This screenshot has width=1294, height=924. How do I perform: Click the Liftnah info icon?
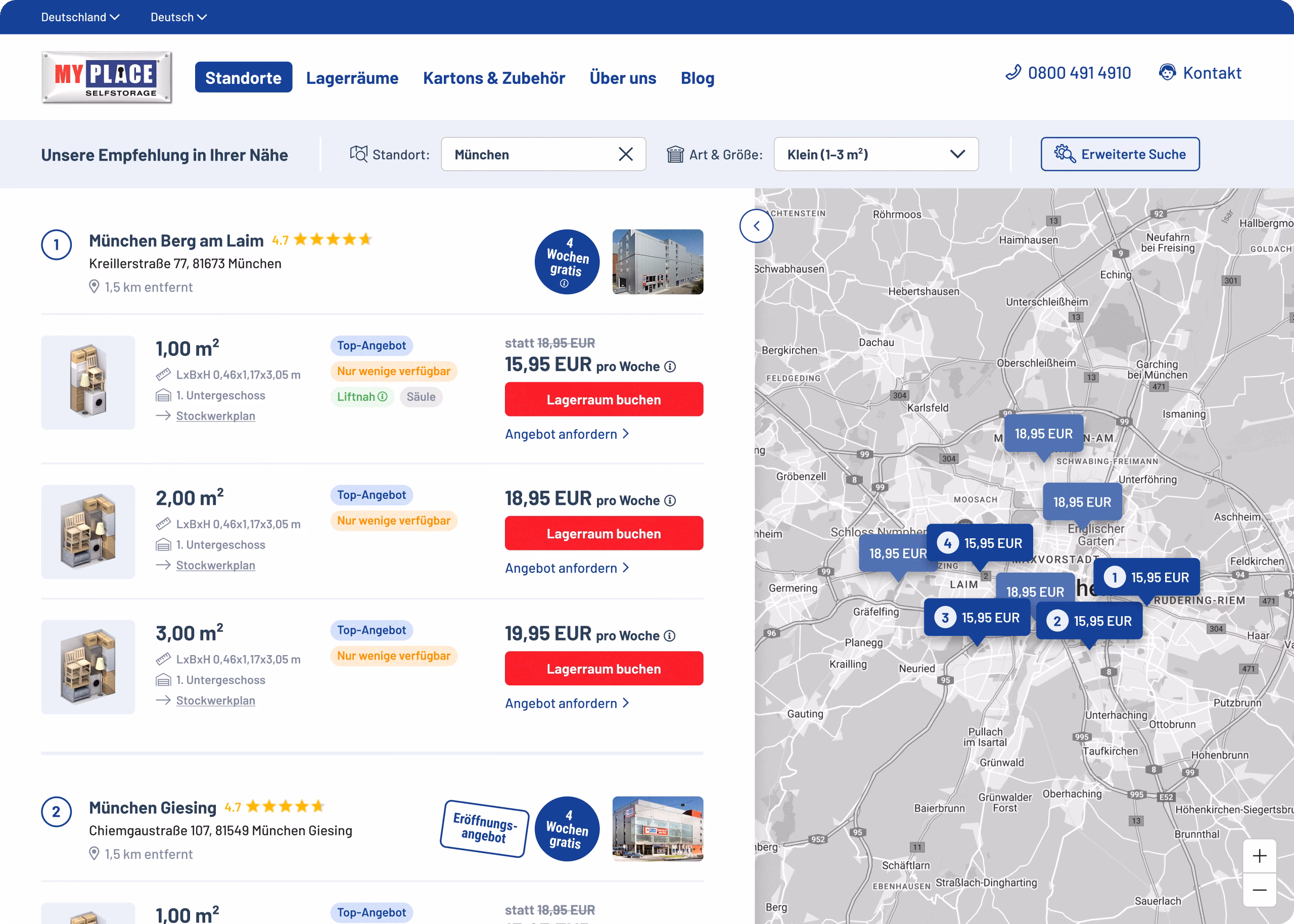coord(383,397)
